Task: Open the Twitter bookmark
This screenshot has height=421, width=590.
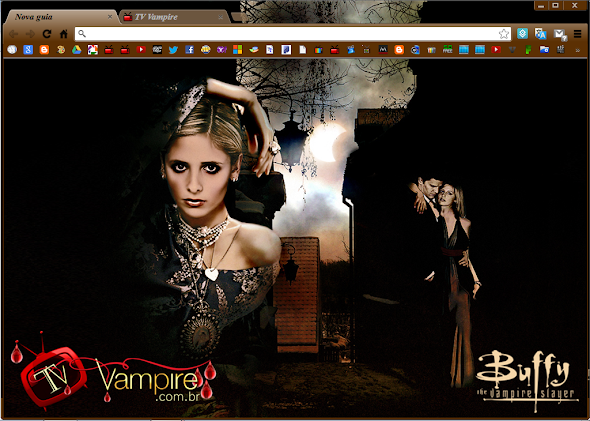Action: (x=173, y=50)
